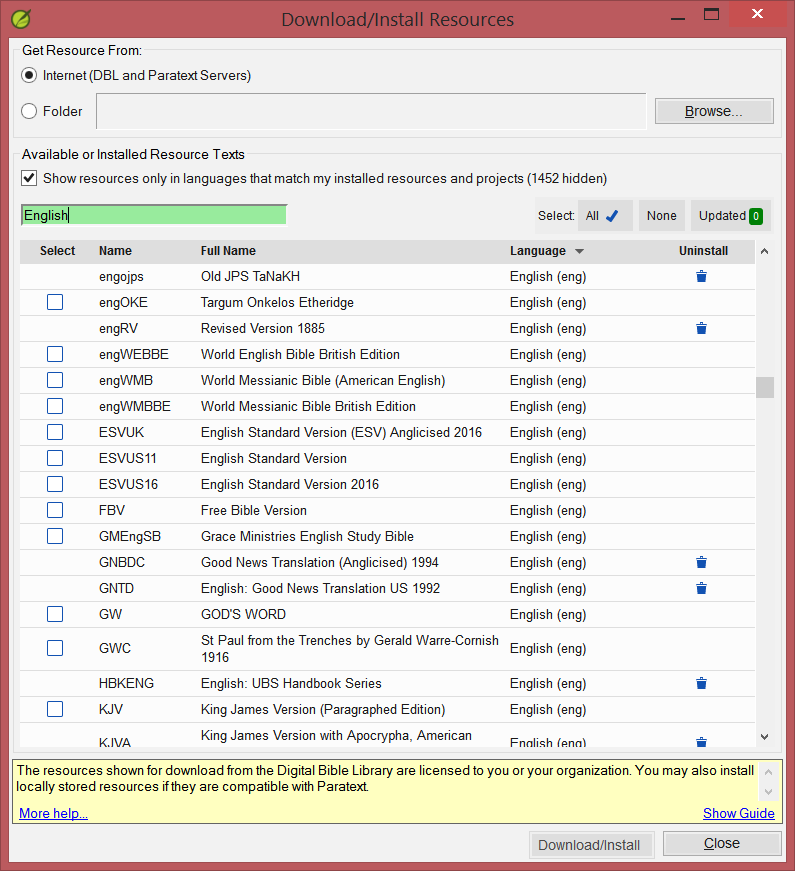Toggle show resources matching my languages checkbox
795x871 pixels.
29,178
